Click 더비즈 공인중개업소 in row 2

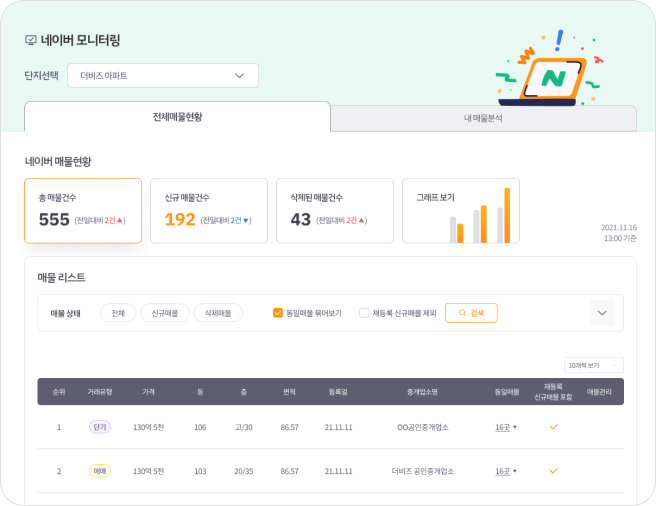tap(423, 471)
